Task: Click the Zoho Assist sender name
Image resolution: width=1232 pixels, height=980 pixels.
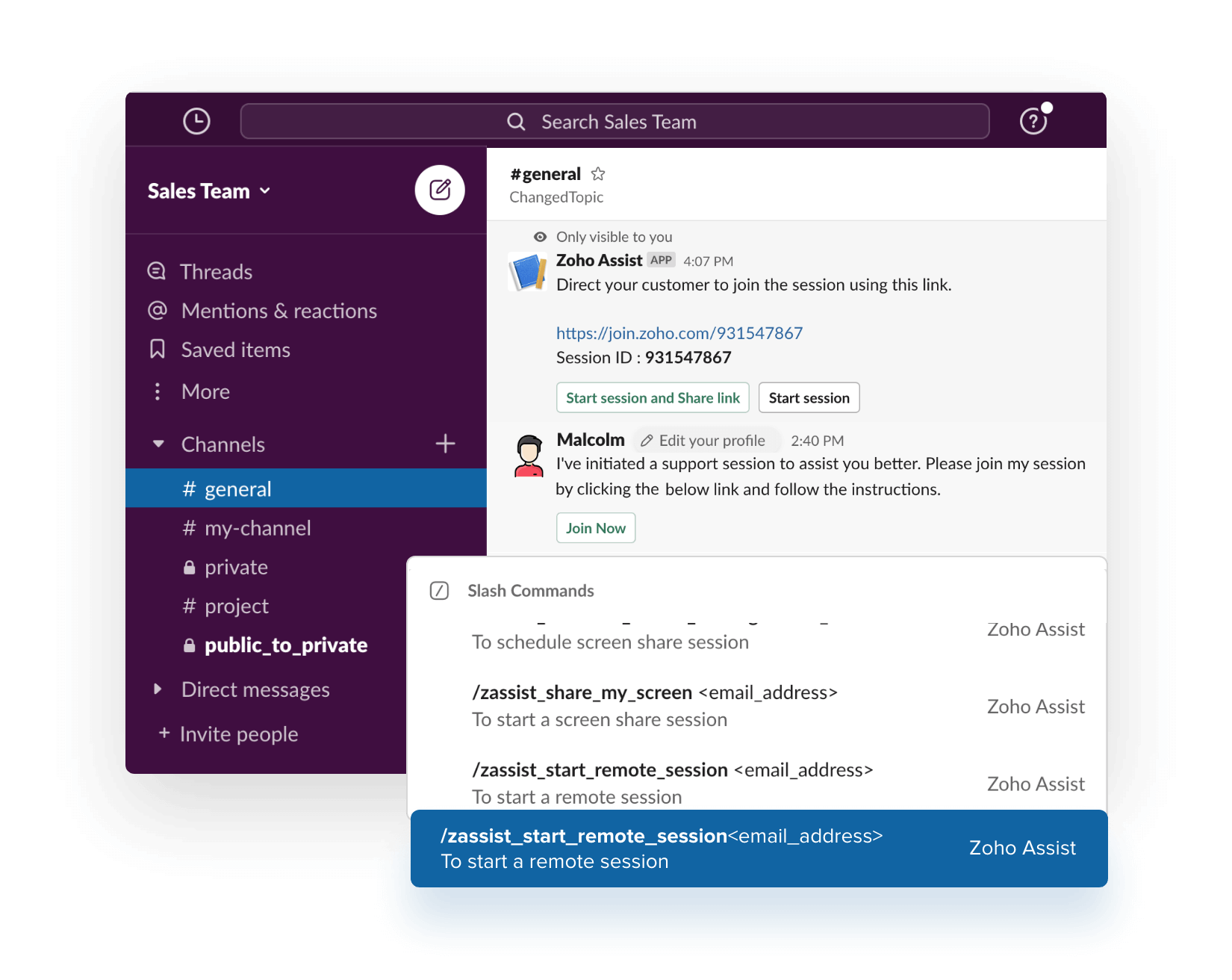Action: 599,260
